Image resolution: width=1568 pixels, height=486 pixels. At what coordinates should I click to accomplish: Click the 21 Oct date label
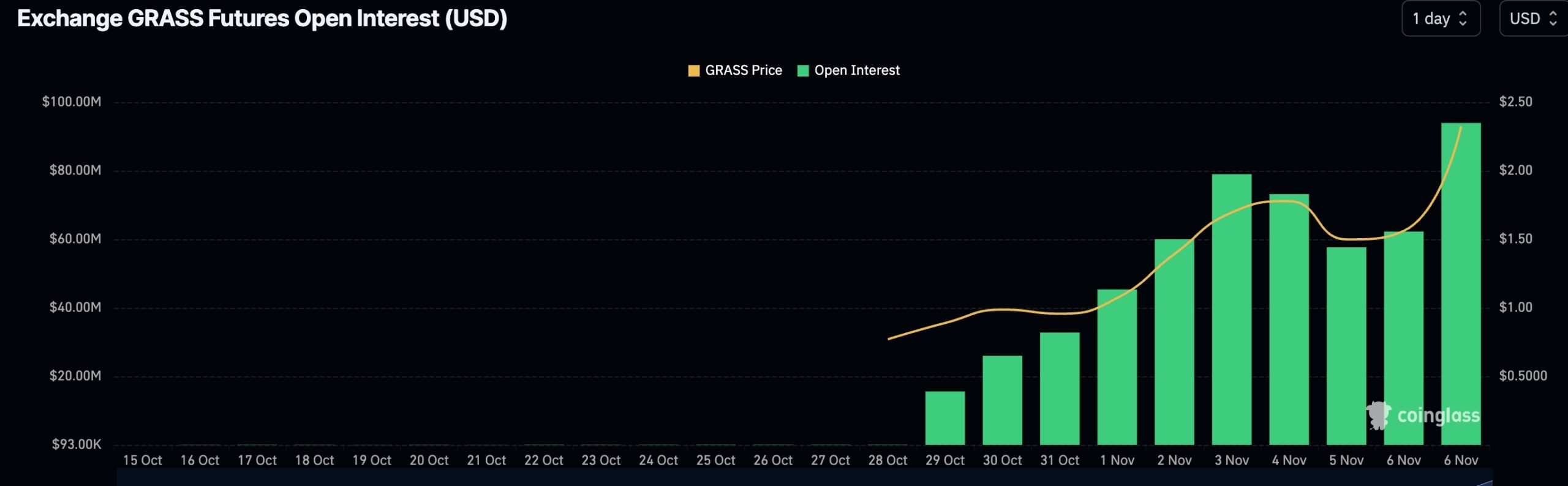click(486, 460)
